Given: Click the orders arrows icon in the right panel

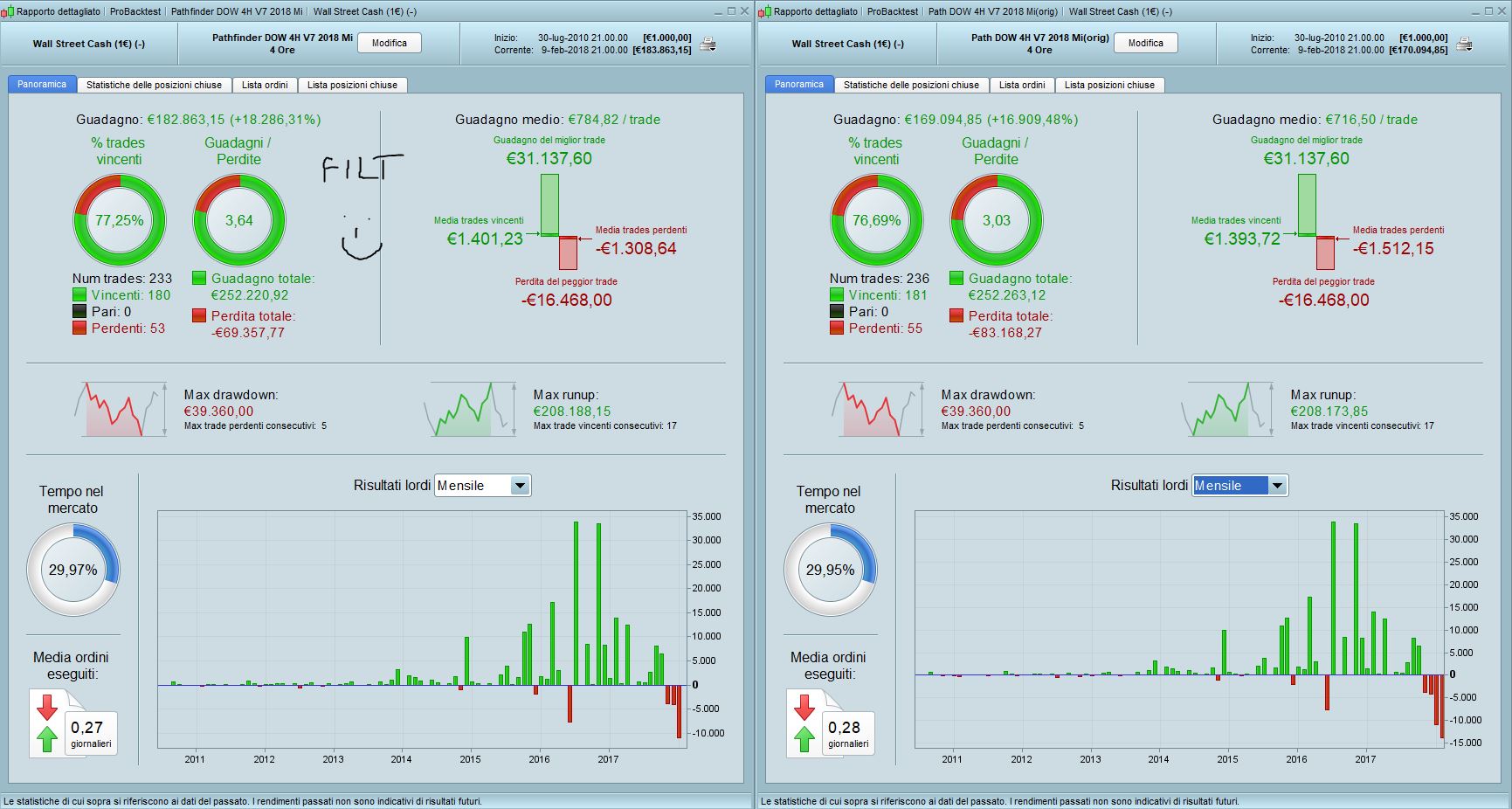Looking at the screenshot, I should click(x=804, y=723).
